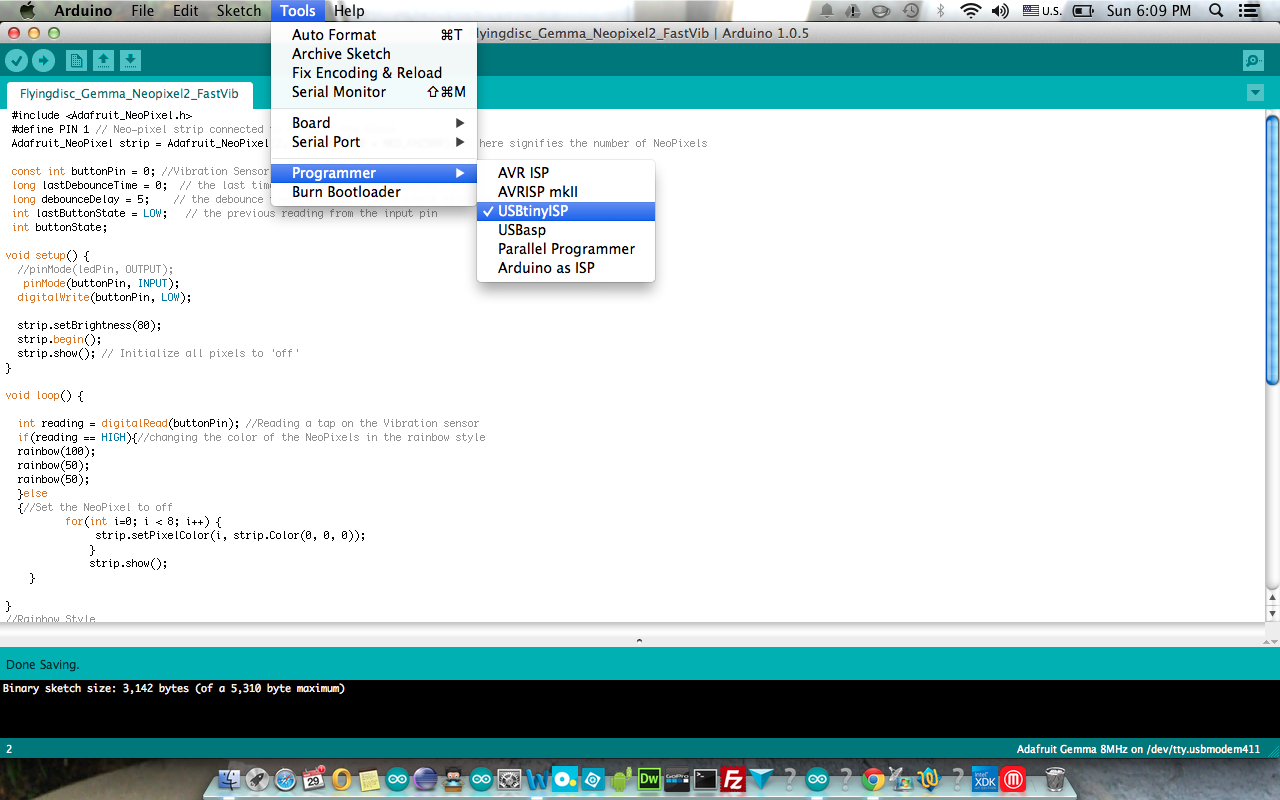Select the Flyingdisc_Gemma_Neopixel2_FastVib tab
The height and width of the screenshot is (800, 1280).
coord(129,94)
